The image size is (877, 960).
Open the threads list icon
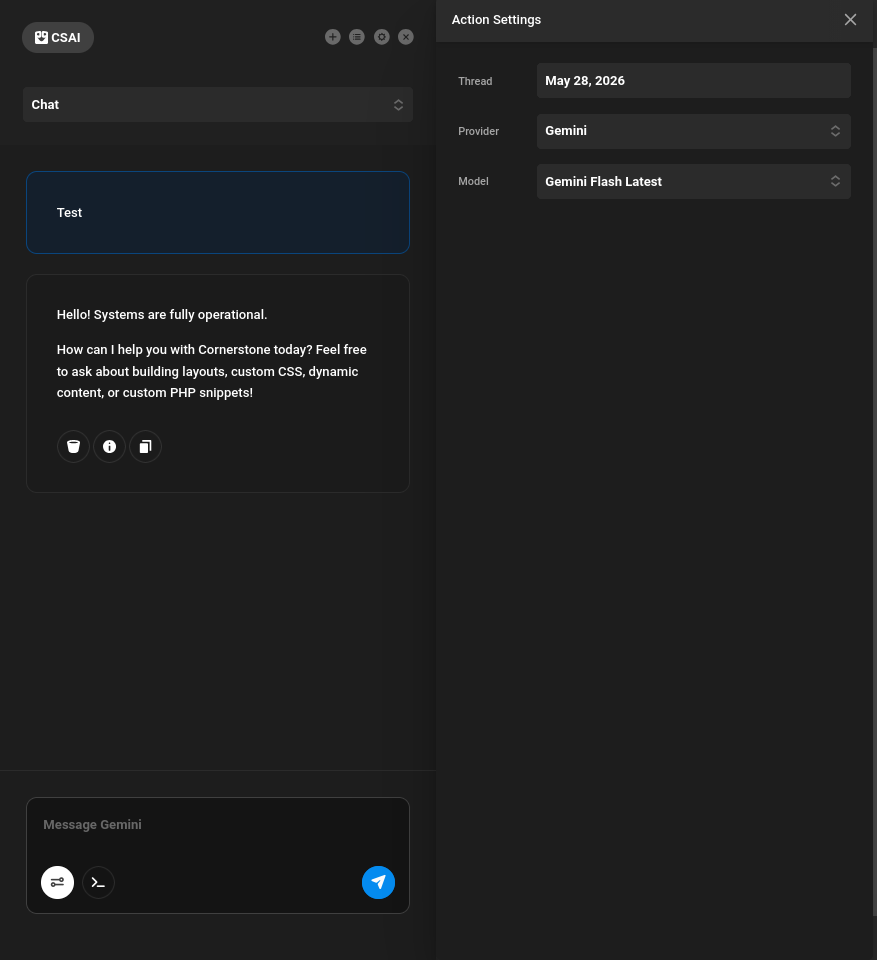[357, 37]
